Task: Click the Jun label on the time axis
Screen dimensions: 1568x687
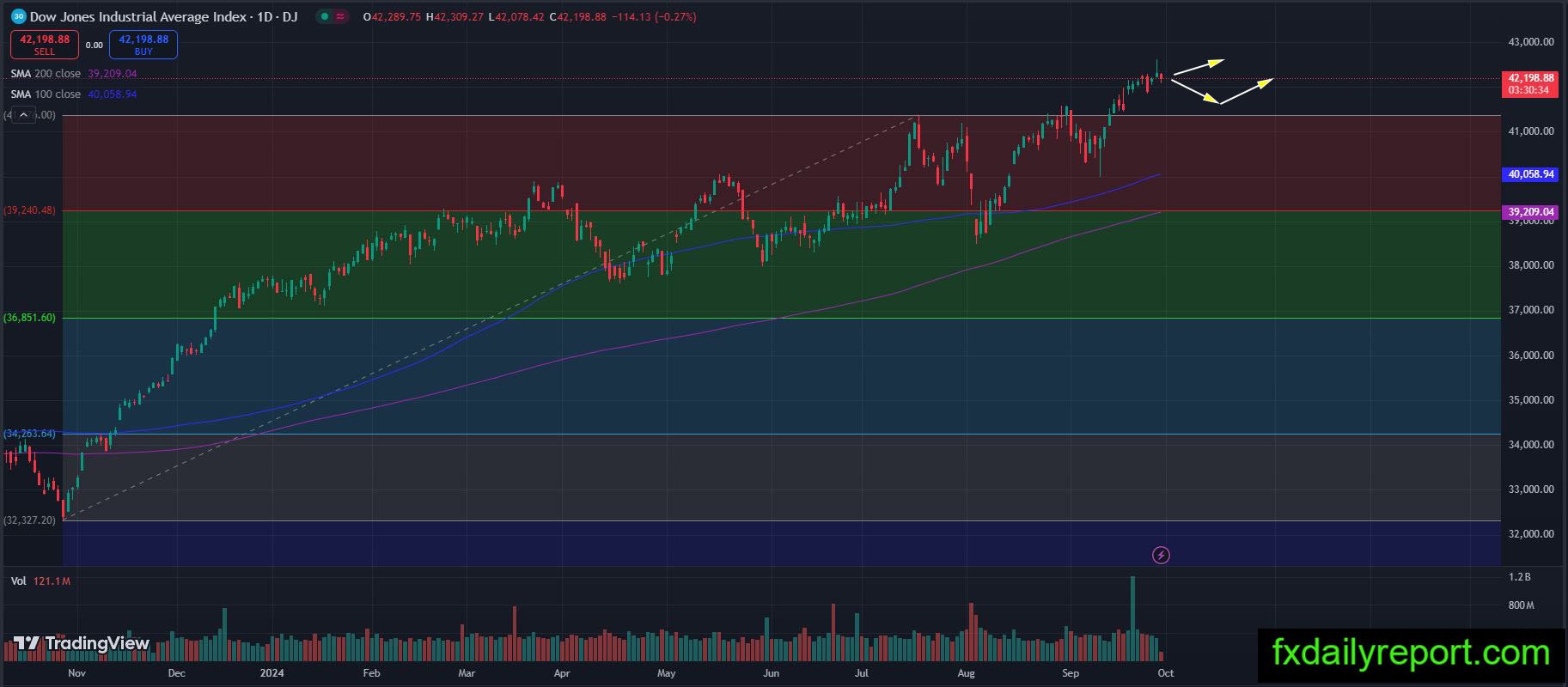Action: click(772, 673)
